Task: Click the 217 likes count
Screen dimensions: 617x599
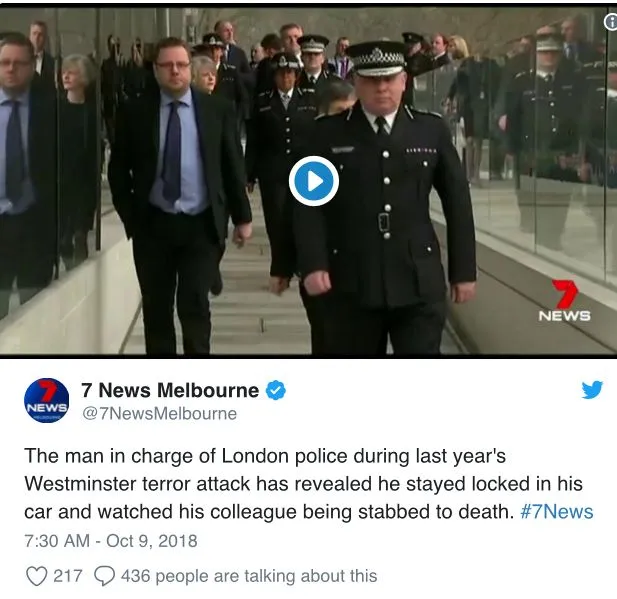Action: pyautogui.click(x=68, y=576)
